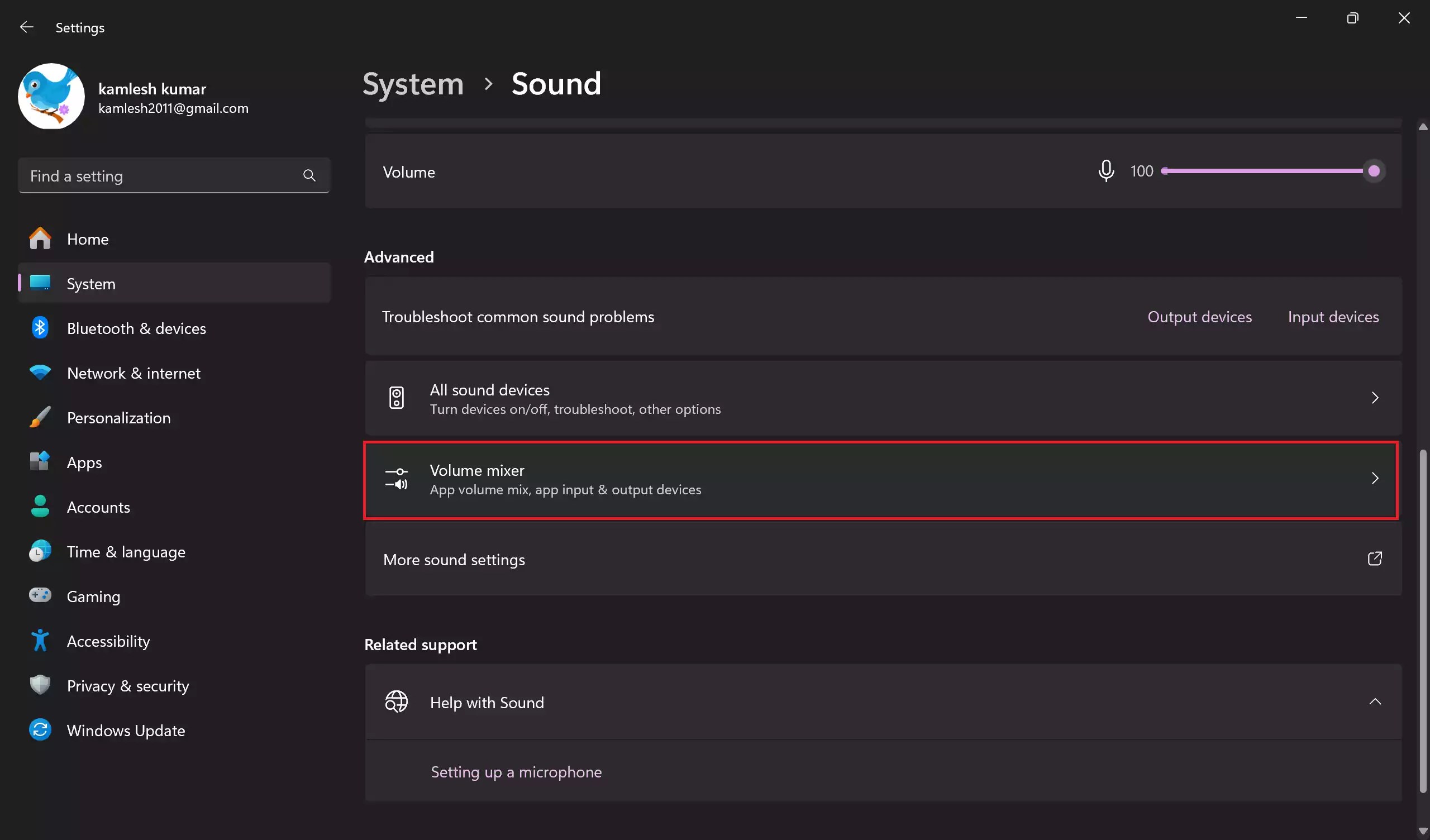
Task: Click the globe icon next to Help with Sound
Action: [x=397, y=701]
